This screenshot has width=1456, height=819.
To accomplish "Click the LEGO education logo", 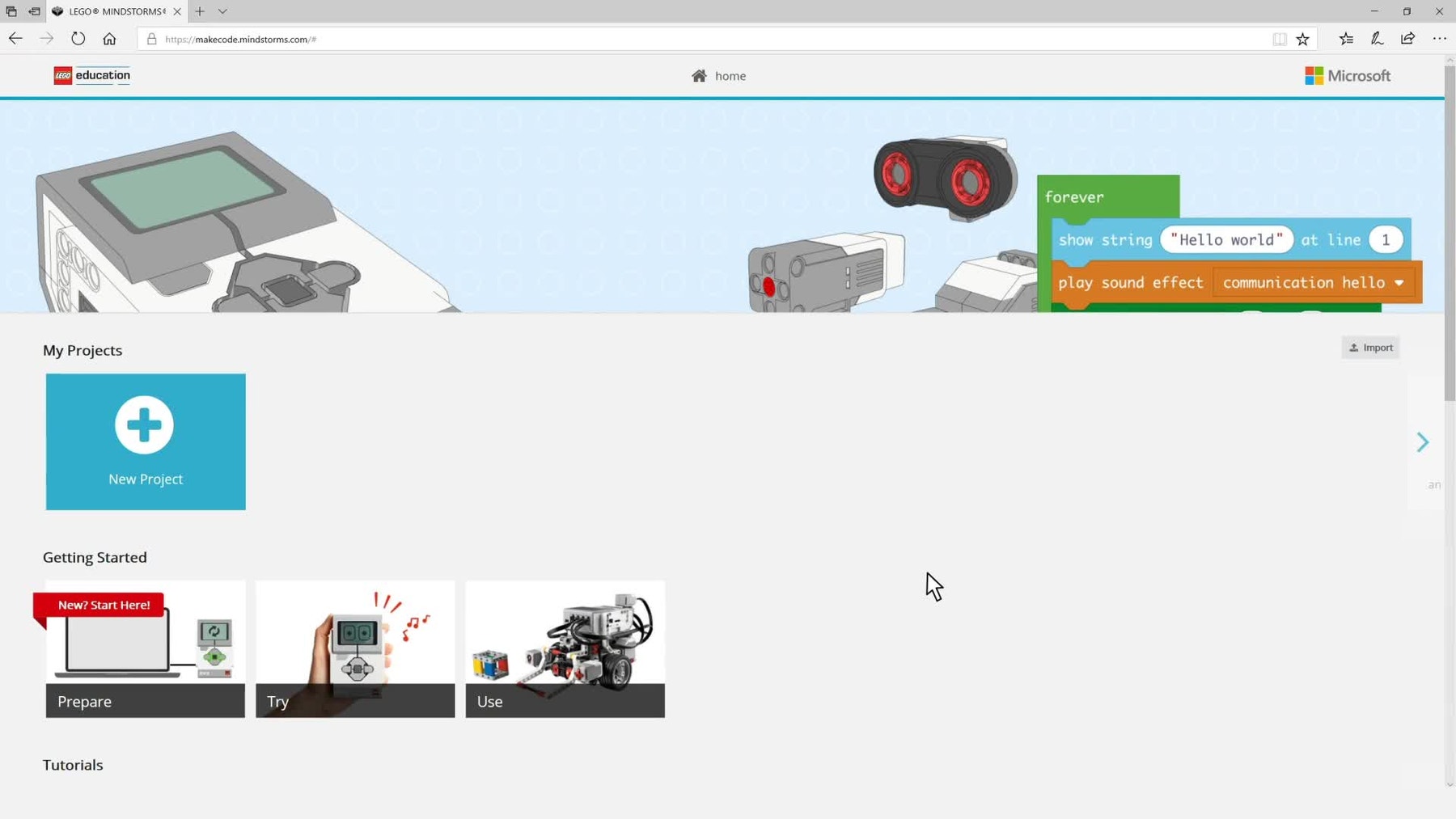I will coord(92,75).
